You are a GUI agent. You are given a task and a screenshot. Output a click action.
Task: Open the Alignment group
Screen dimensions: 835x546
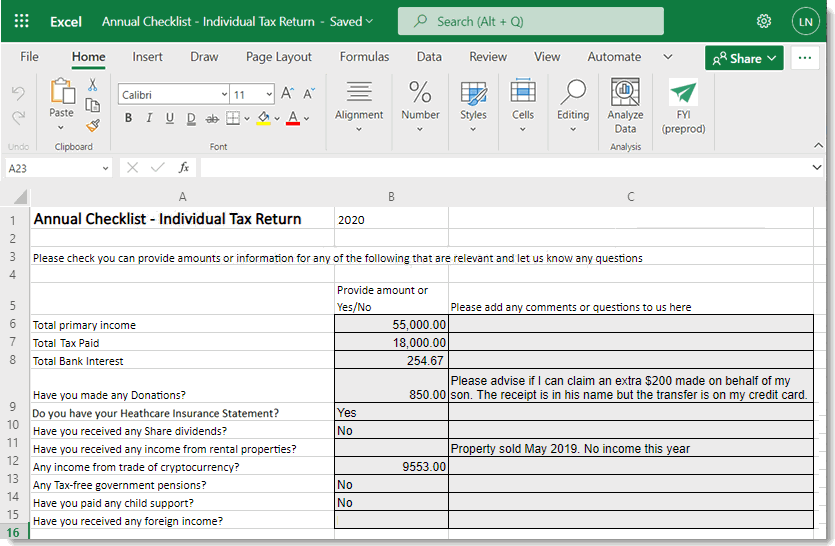(359, 105)
